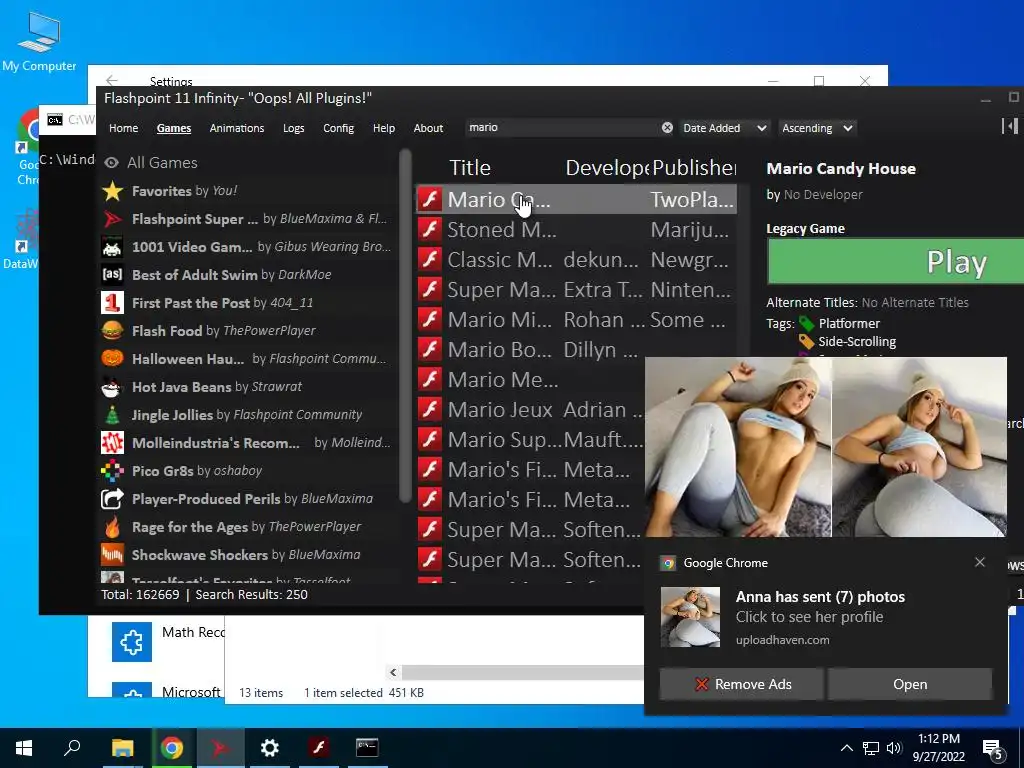1024x768 pixels.
Task: Open Player-Produced Perils arrow icon
Action: pyautogui.click(x=112, y=498)
